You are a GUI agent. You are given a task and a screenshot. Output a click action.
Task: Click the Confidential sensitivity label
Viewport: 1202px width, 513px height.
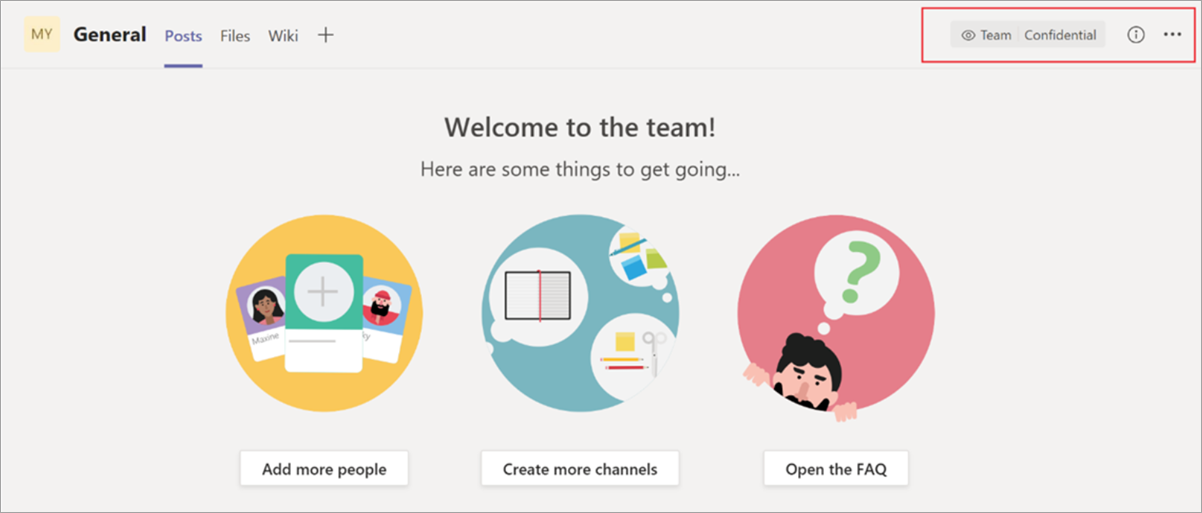(1060, 35)
